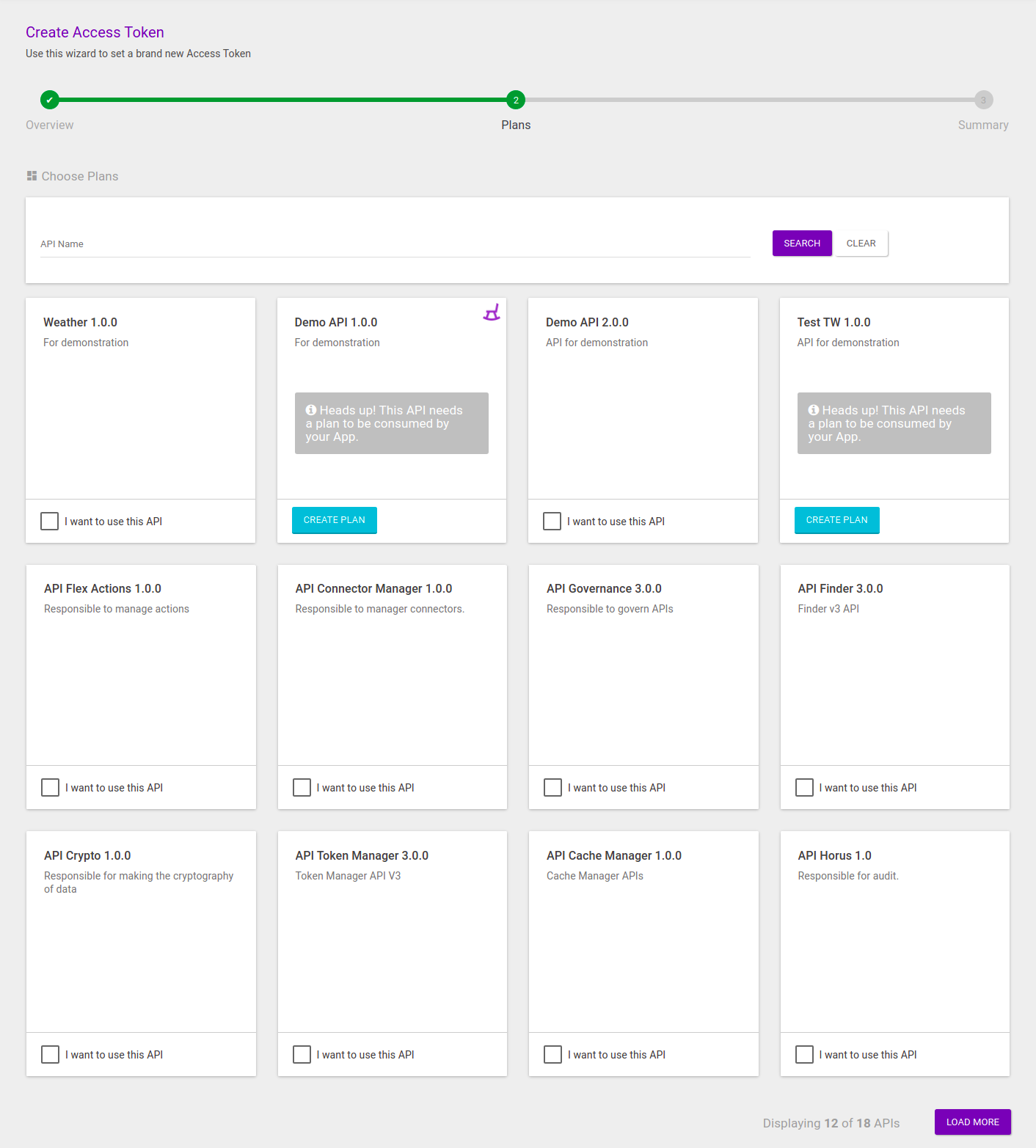Click the grey Summary step circle numbered 3
Viewport: 1036px width, 1148px height.
983,100
